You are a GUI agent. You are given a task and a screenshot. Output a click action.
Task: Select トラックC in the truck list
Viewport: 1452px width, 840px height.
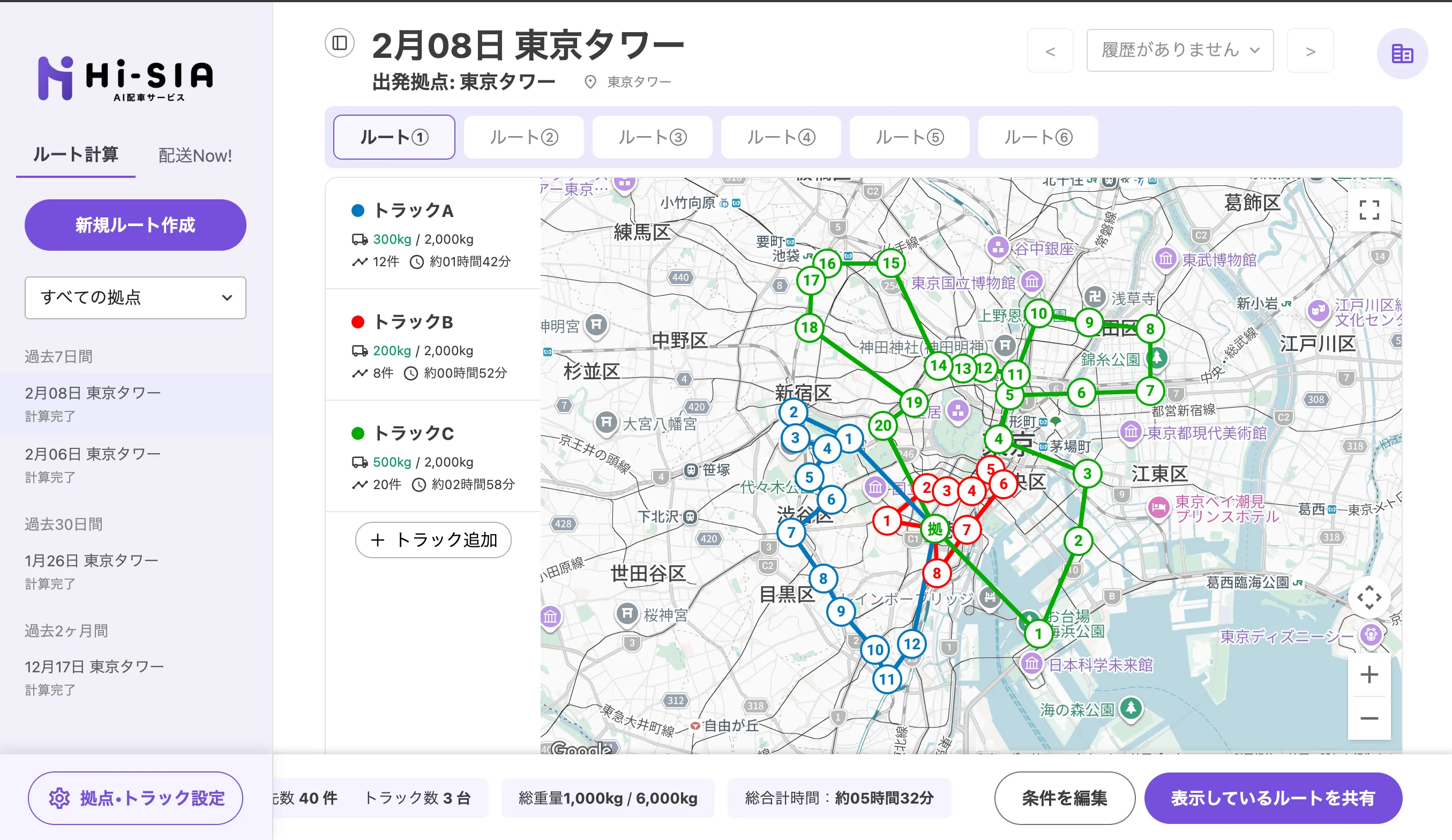coord(414,433)
